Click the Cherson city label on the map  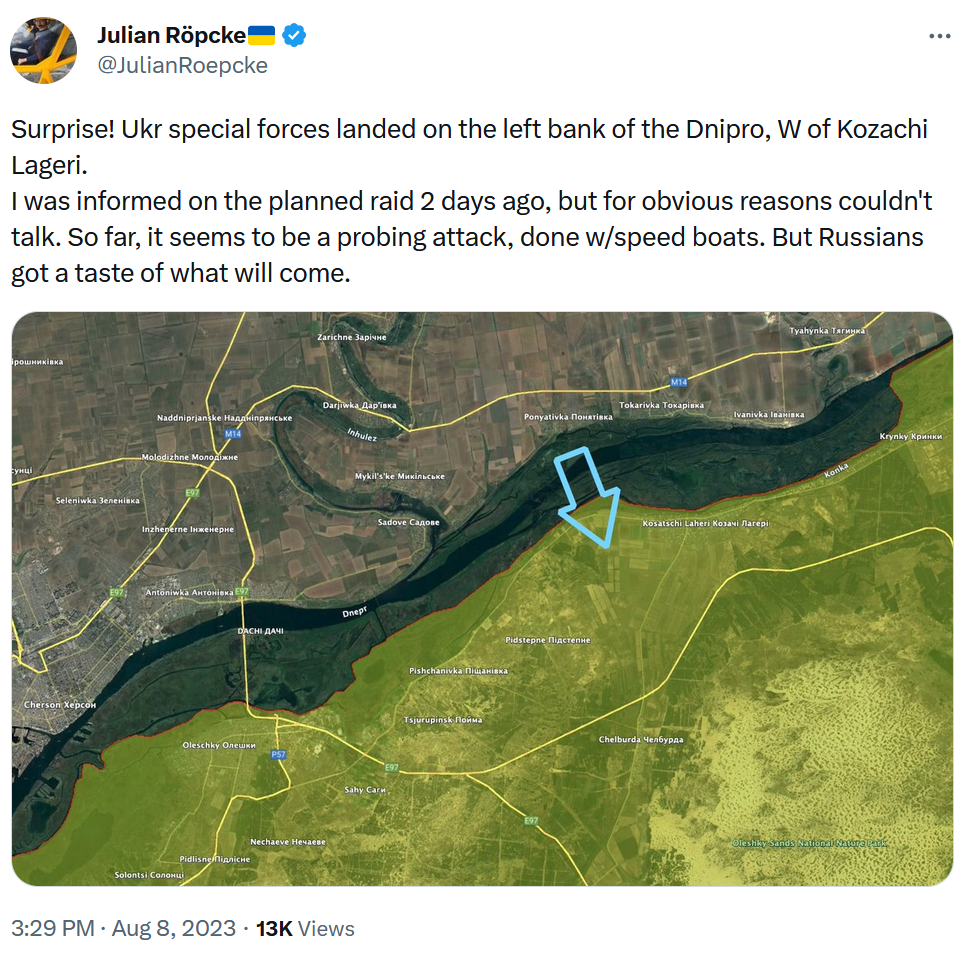pos(60,705)
